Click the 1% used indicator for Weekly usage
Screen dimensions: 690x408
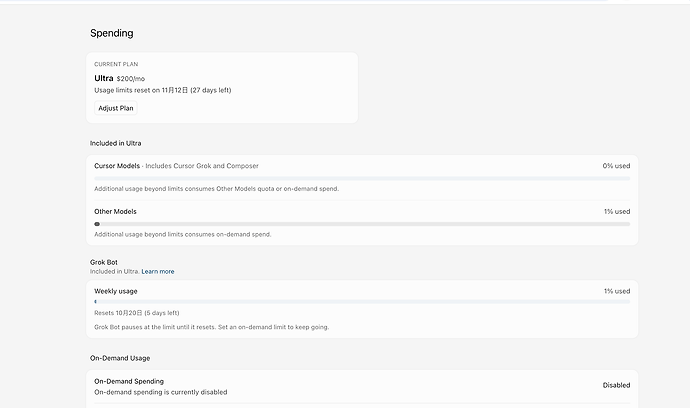[617, 291]
